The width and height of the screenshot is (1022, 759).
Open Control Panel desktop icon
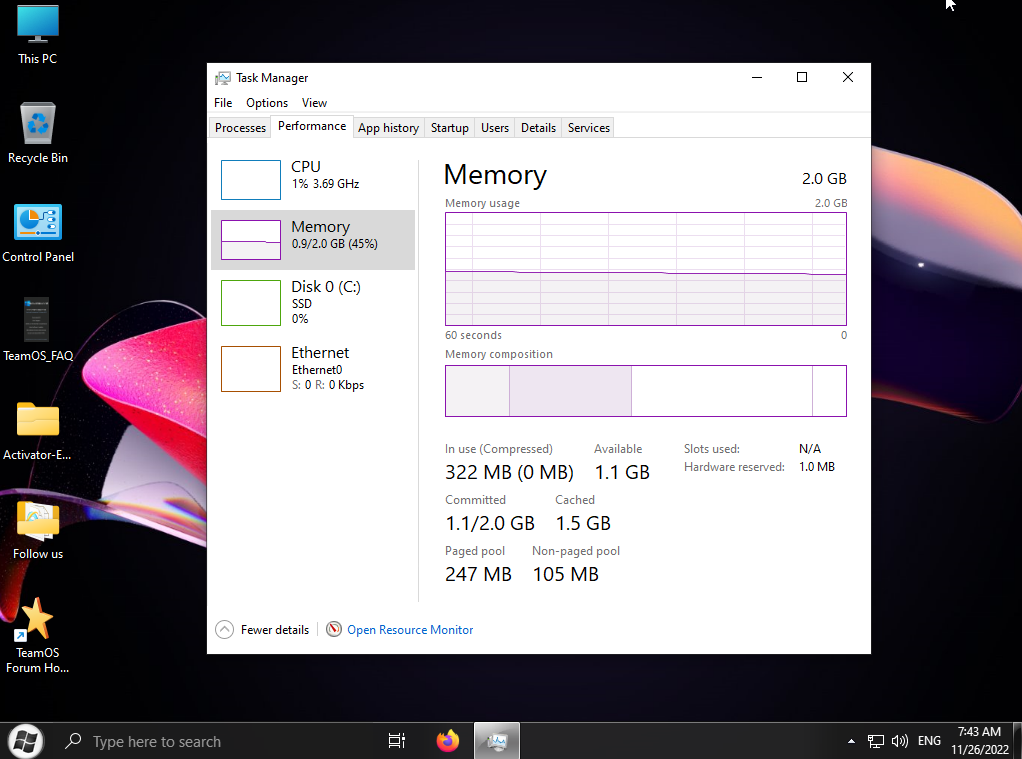[37, 233]
